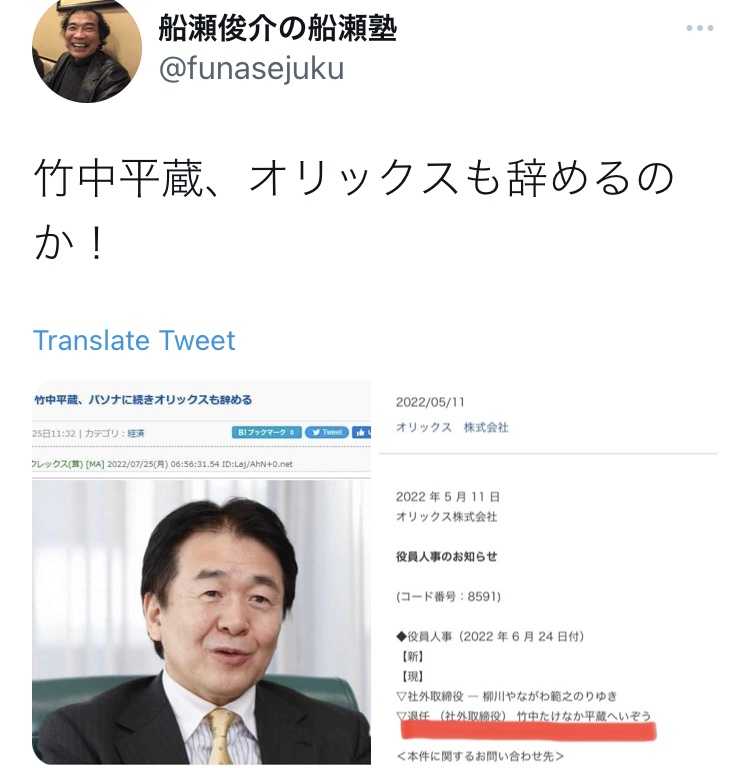Click the 経済 category link
The image size is (735, 768).
pyautogui.click(x=136, y=433)
